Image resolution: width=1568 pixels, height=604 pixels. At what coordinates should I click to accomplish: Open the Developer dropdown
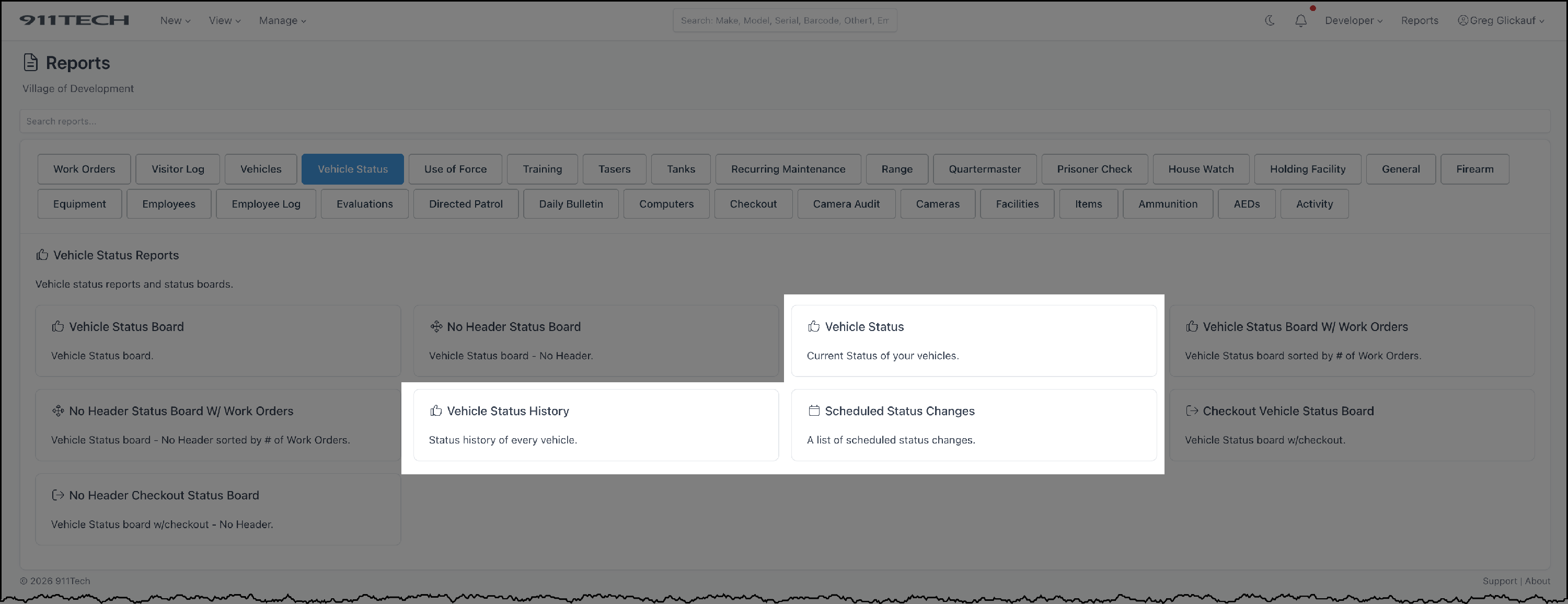pyautogui.click(x=1353, y=20)
